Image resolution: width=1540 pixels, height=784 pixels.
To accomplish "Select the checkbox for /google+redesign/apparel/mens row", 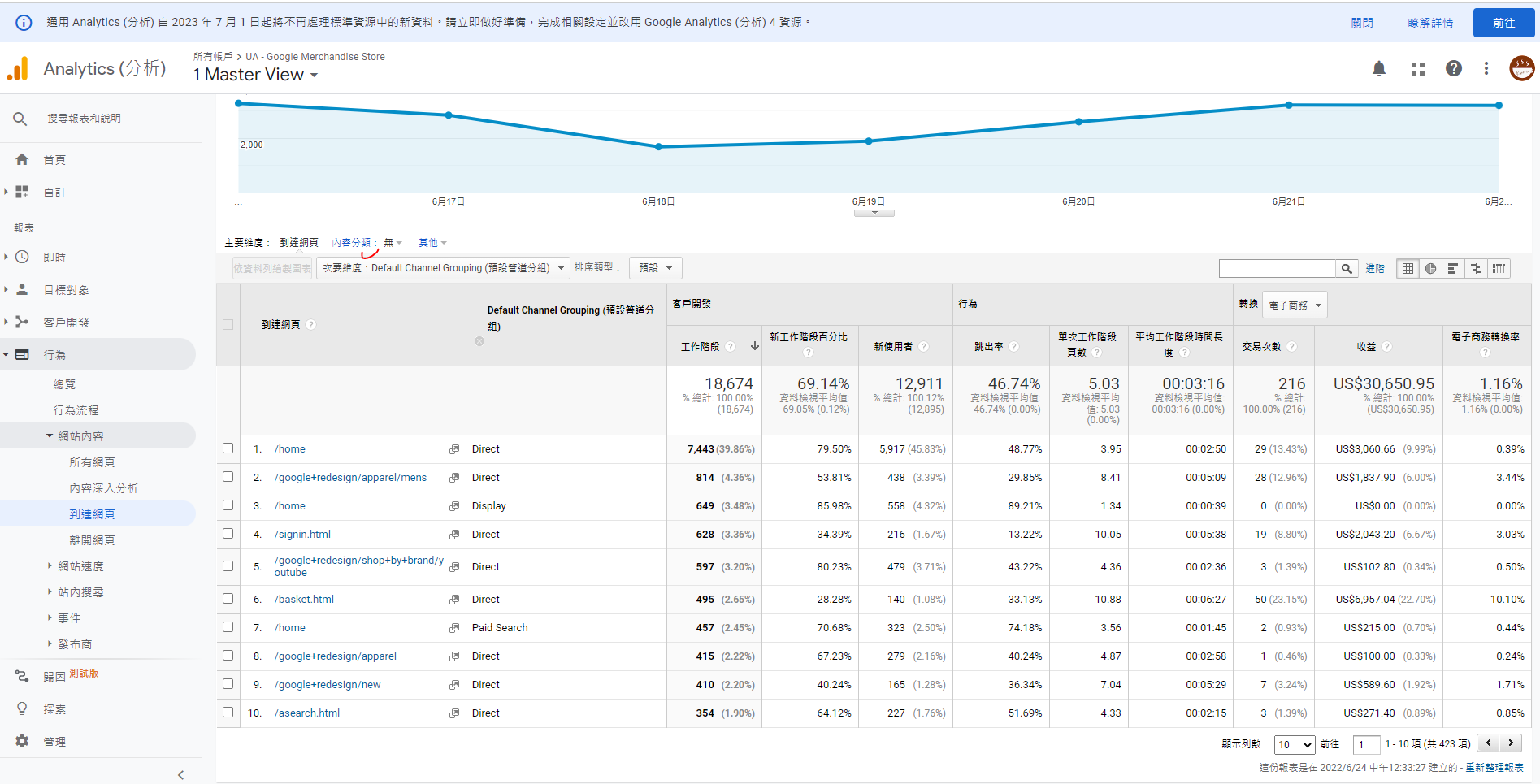I will (x=228, y=477).
